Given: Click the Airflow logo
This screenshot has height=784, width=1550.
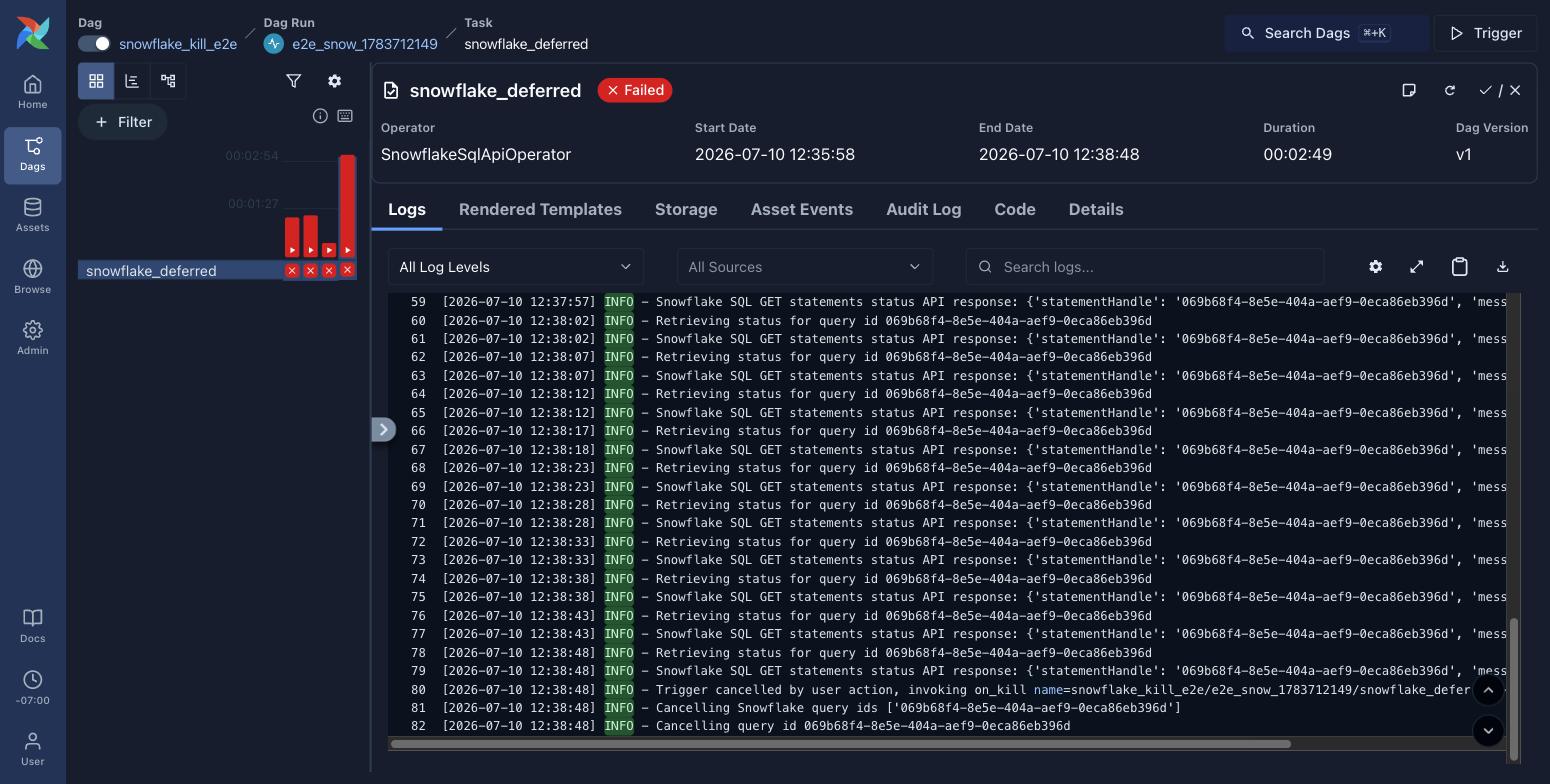Looking at the screenshot, I should 33,32.
